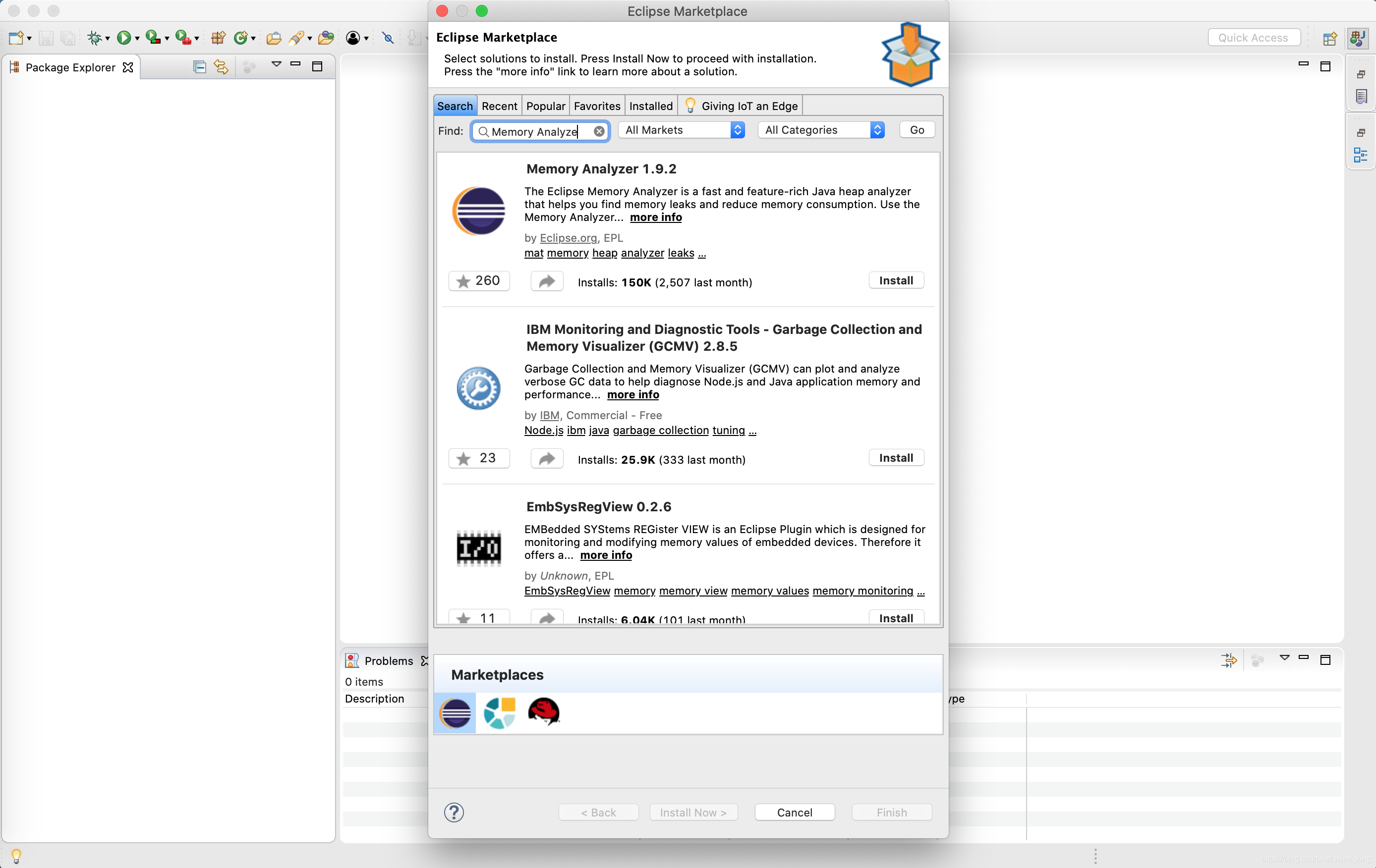
Task: Favorite Memory Analyzer with the 260 star button
Action: (x=479, y=281)
